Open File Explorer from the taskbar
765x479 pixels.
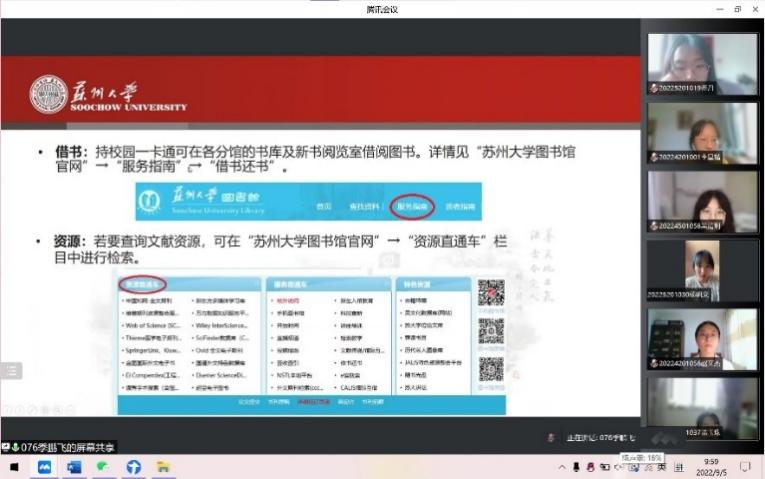tap(163, 467)
